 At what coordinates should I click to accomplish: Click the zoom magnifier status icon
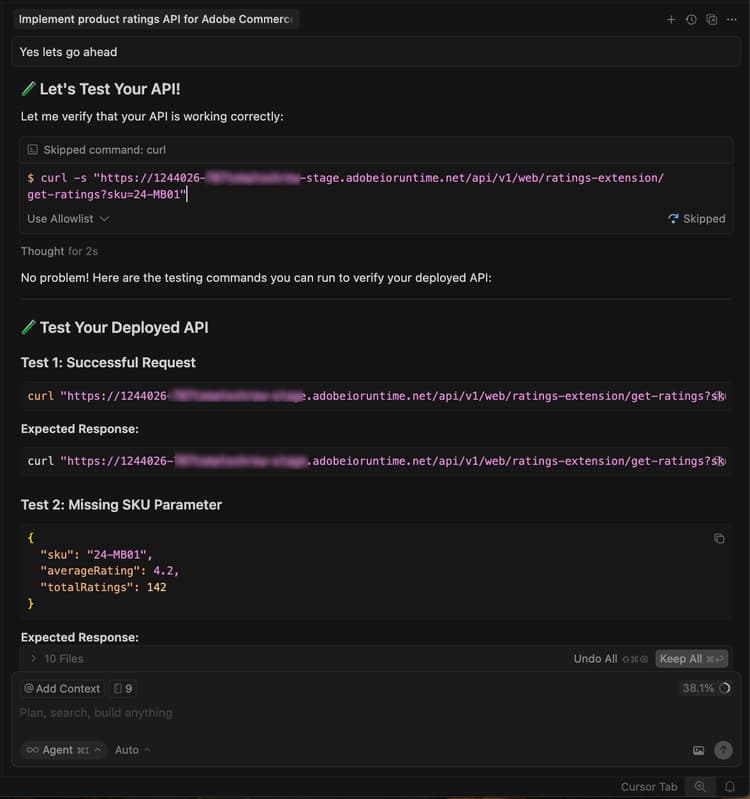point(701,787)
